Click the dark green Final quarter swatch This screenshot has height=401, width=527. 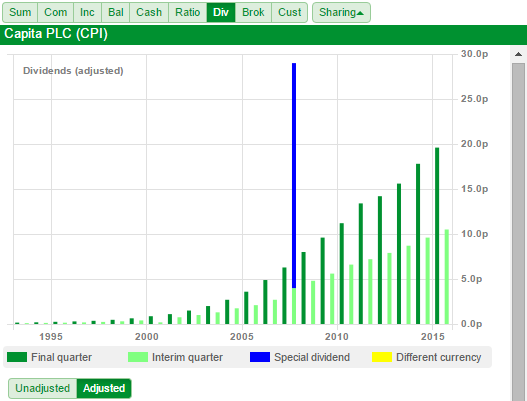(17, 357)
